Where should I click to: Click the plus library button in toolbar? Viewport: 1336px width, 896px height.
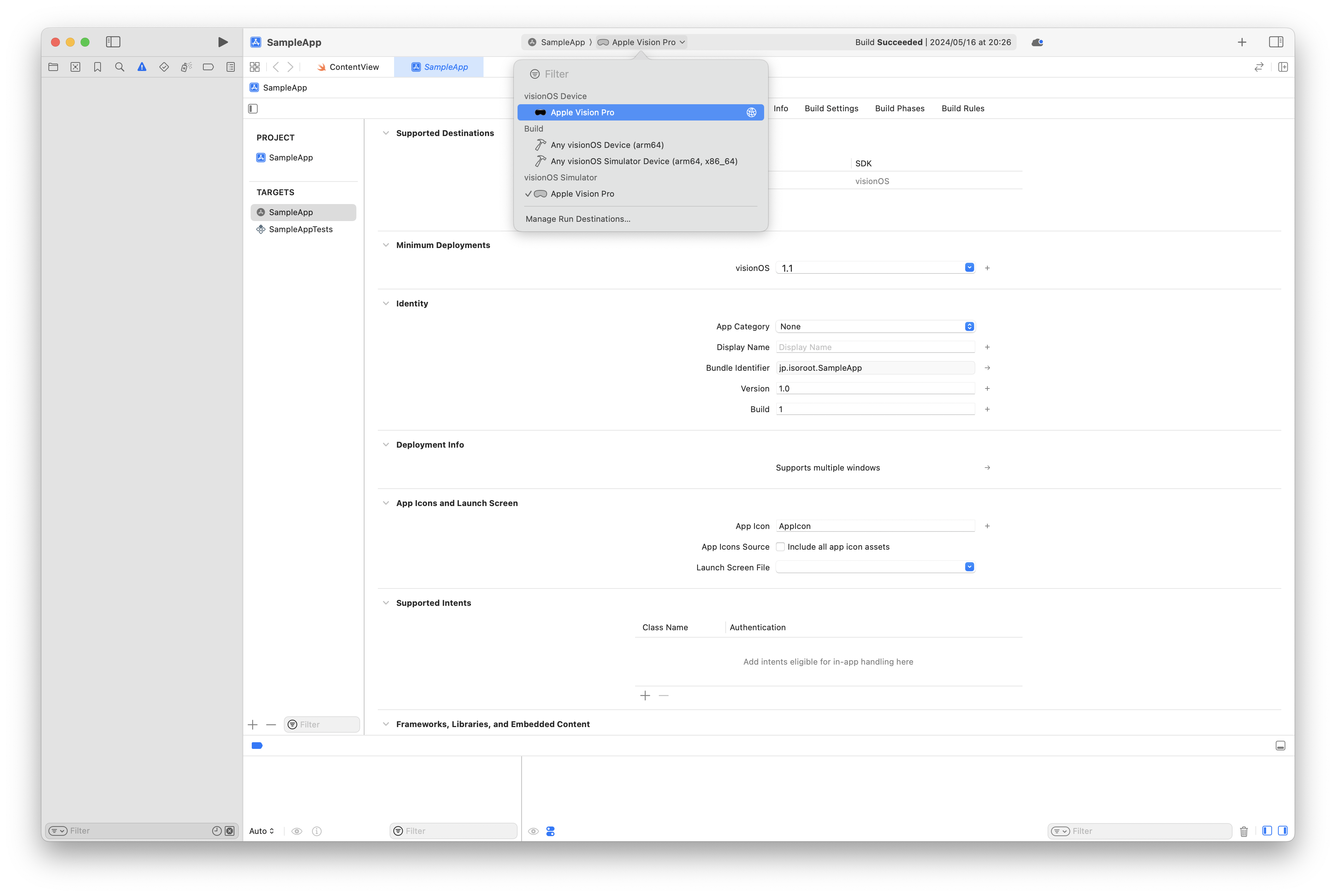pyautogui.click(x=1242, y=42)
